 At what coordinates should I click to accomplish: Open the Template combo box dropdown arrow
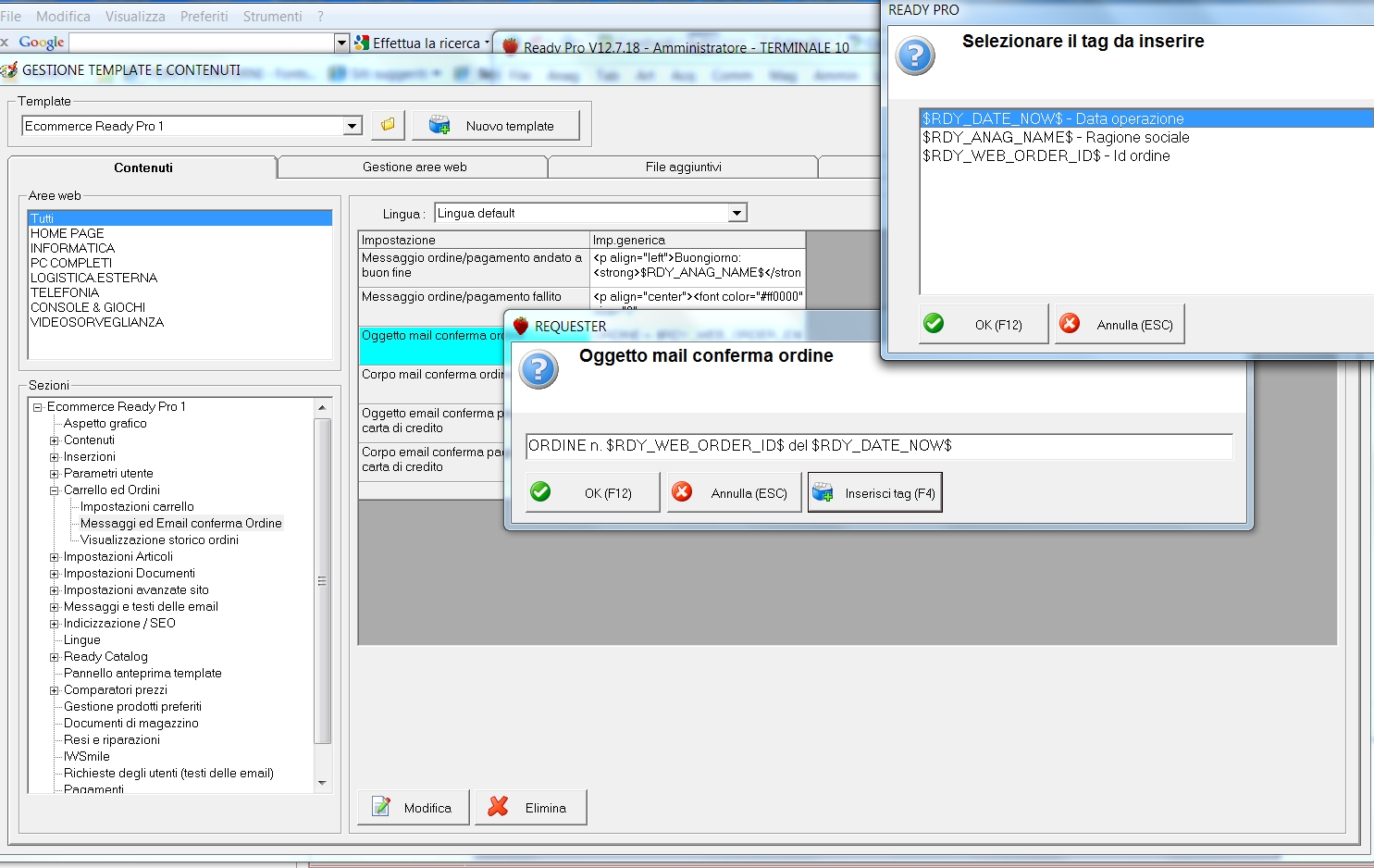(353, 126)
